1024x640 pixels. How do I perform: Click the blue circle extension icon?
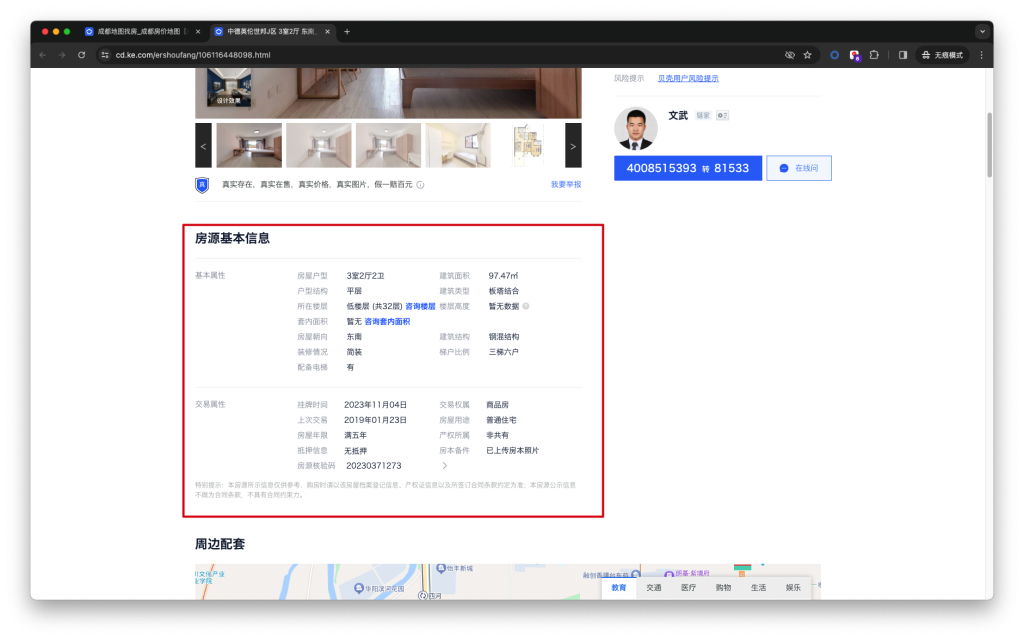[x=834, y=55]
